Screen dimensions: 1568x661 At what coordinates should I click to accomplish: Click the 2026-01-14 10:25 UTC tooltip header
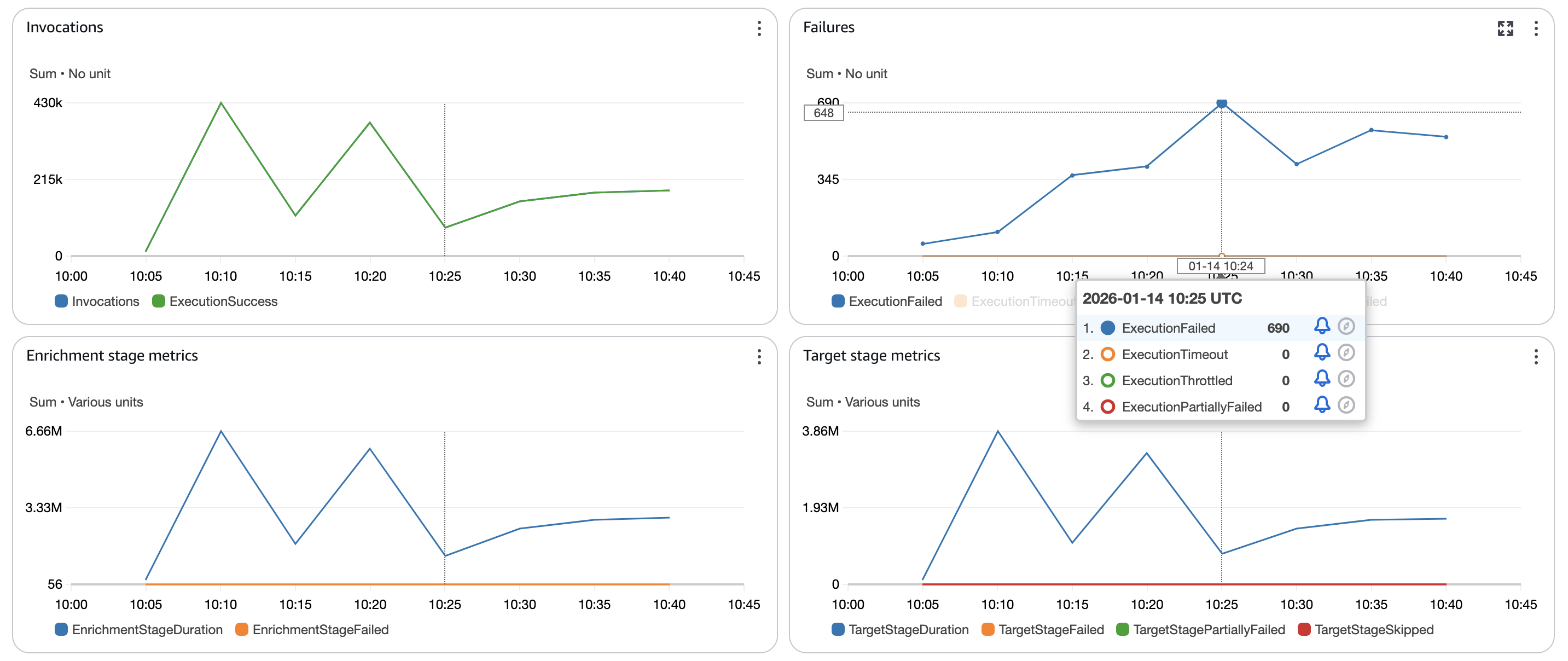(x=1162, y=299)
